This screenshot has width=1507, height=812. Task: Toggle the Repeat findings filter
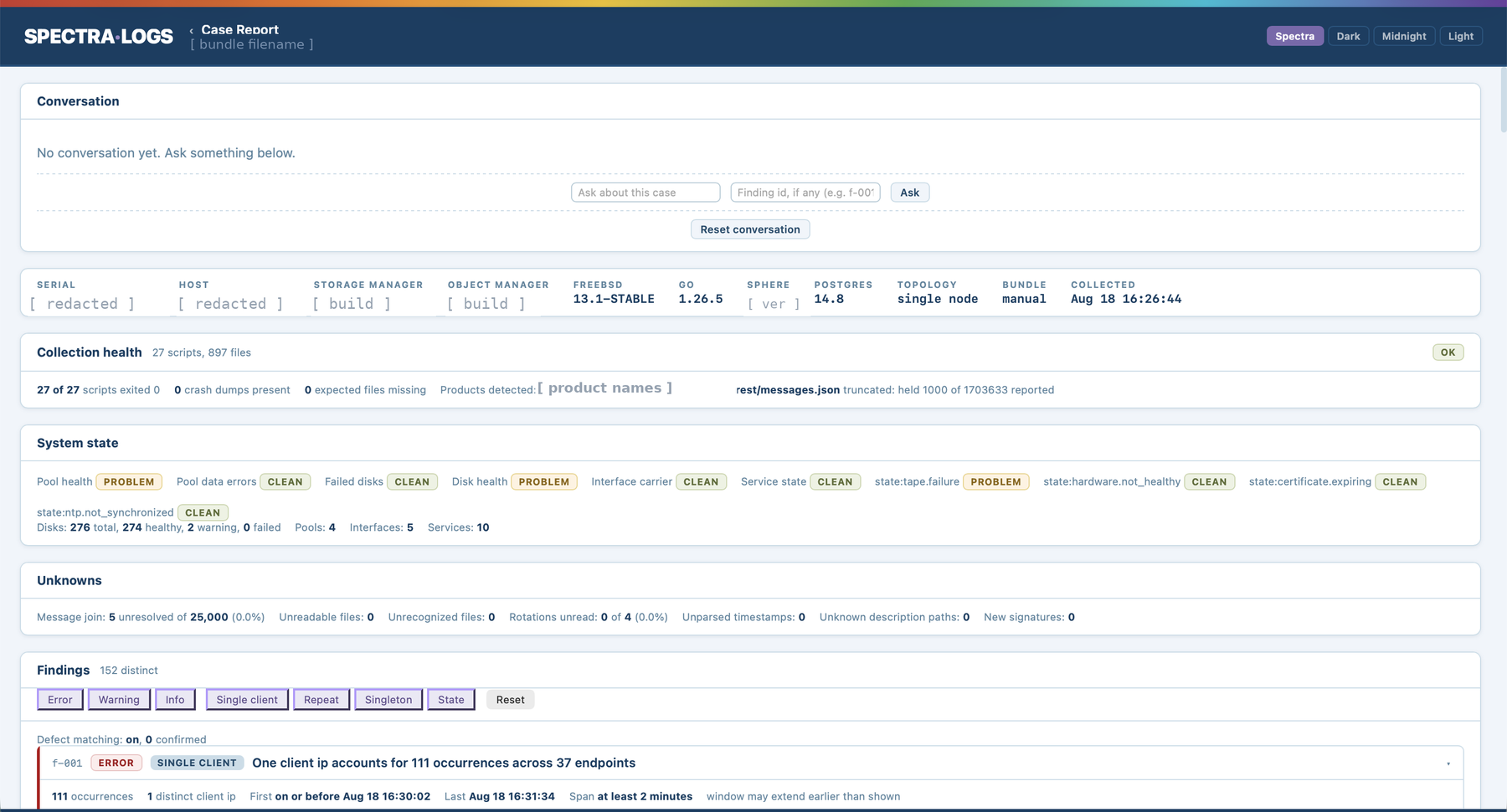[x=321, y=700]
